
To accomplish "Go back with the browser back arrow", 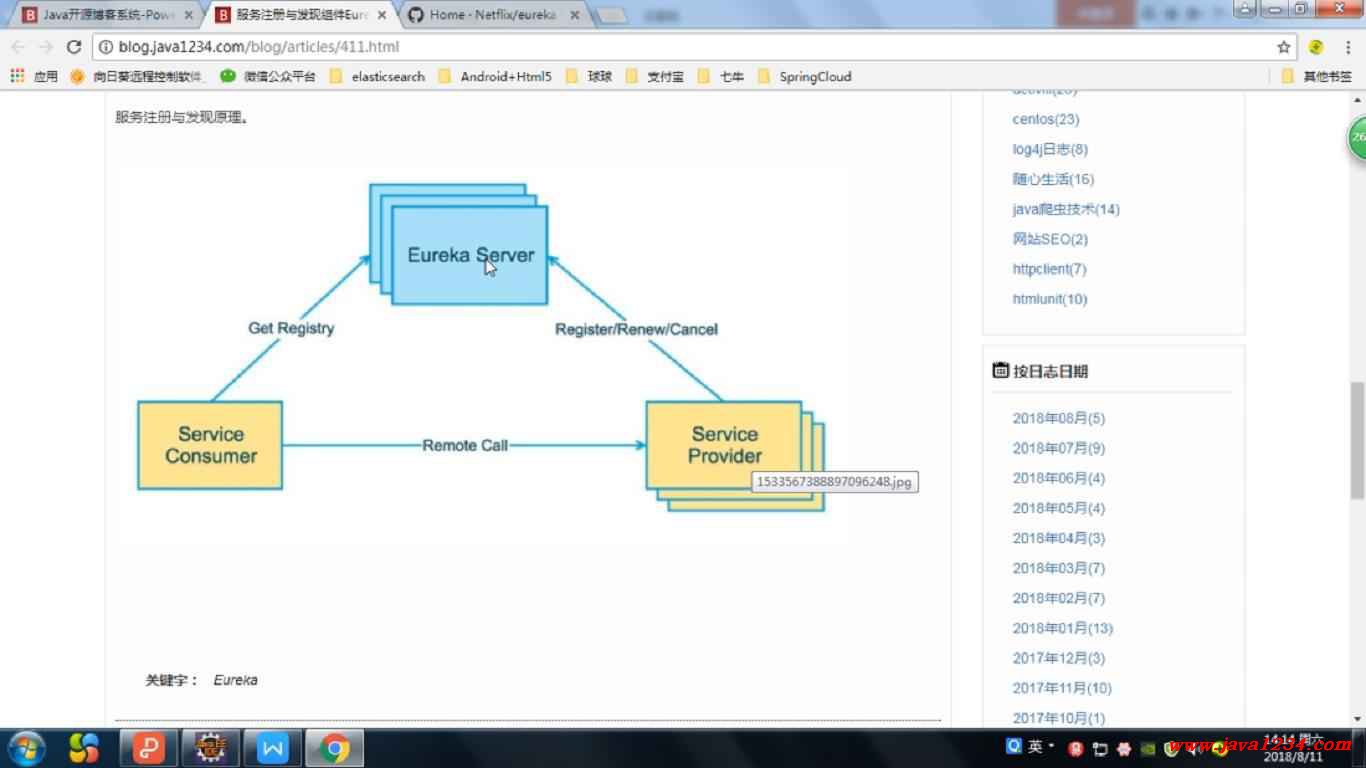I will pos(18,47).
